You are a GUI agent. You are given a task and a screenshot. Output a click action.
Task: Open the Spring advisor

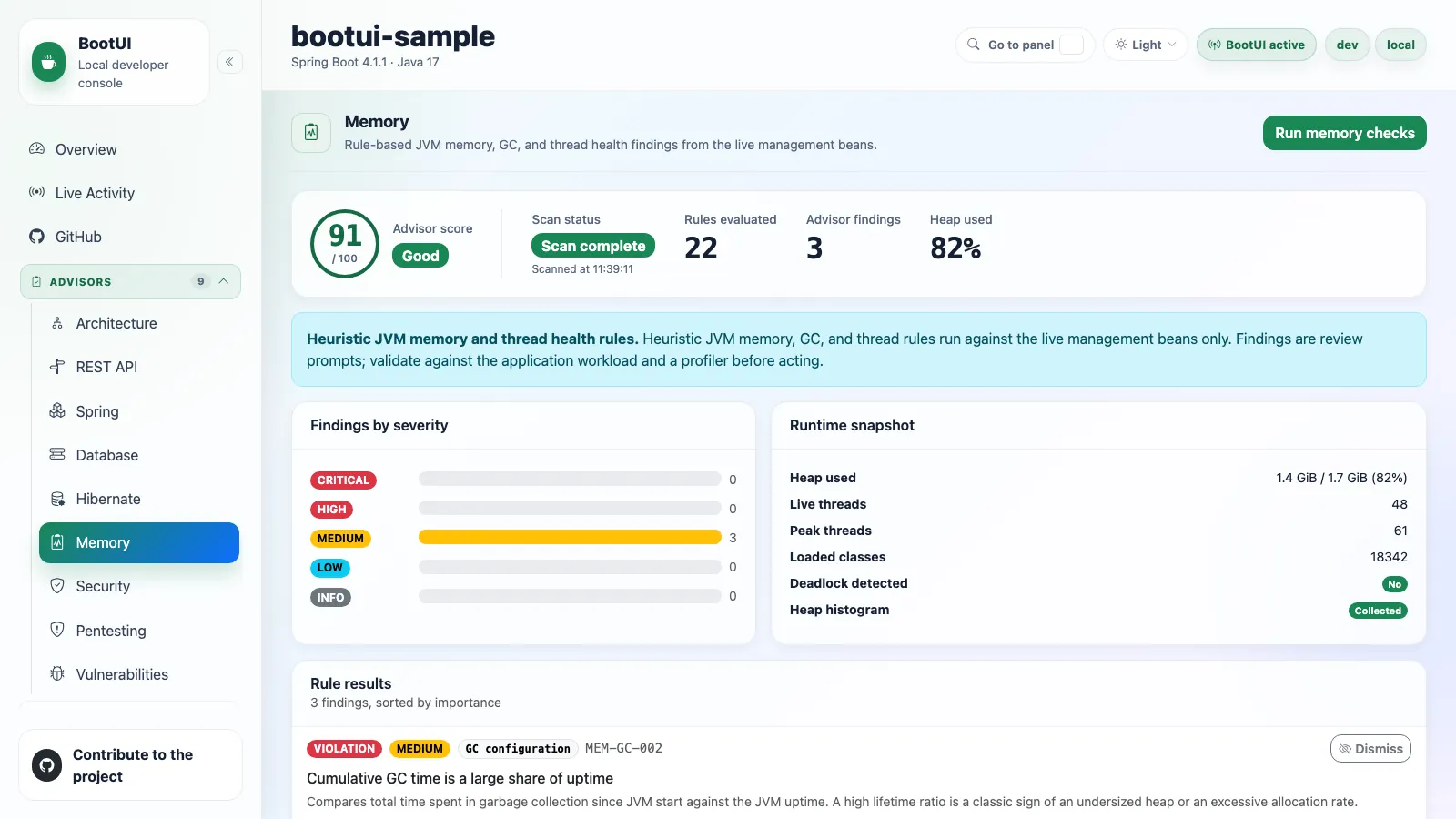pyautogui.click(x=139, y=411)
